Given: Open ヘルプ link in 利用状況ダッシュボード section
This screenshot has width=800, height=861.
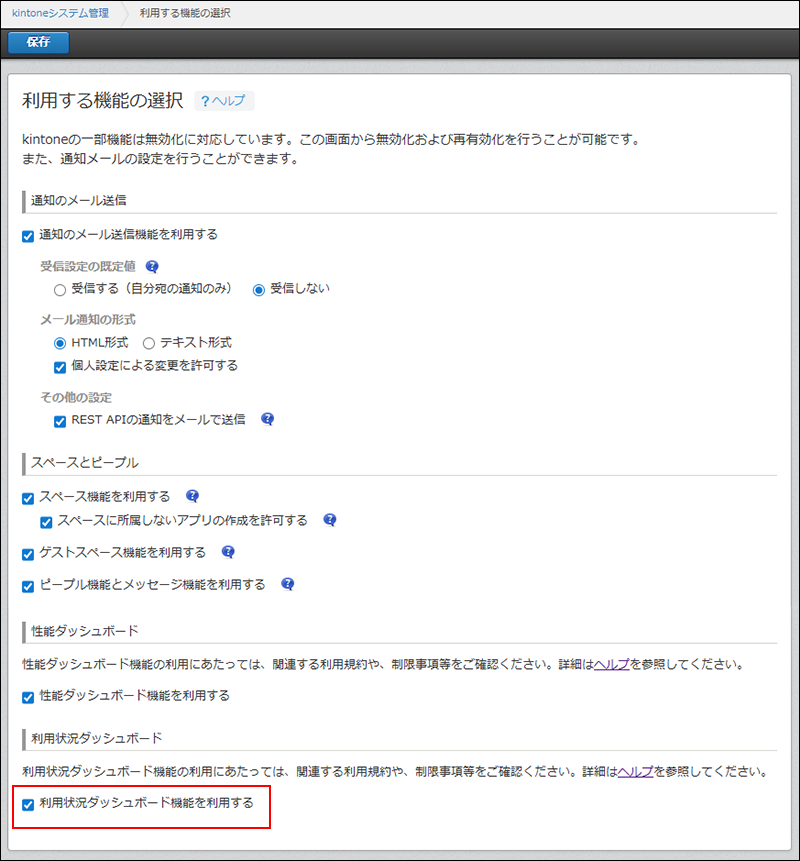Looking at the screenshot, I should [636, 772].
